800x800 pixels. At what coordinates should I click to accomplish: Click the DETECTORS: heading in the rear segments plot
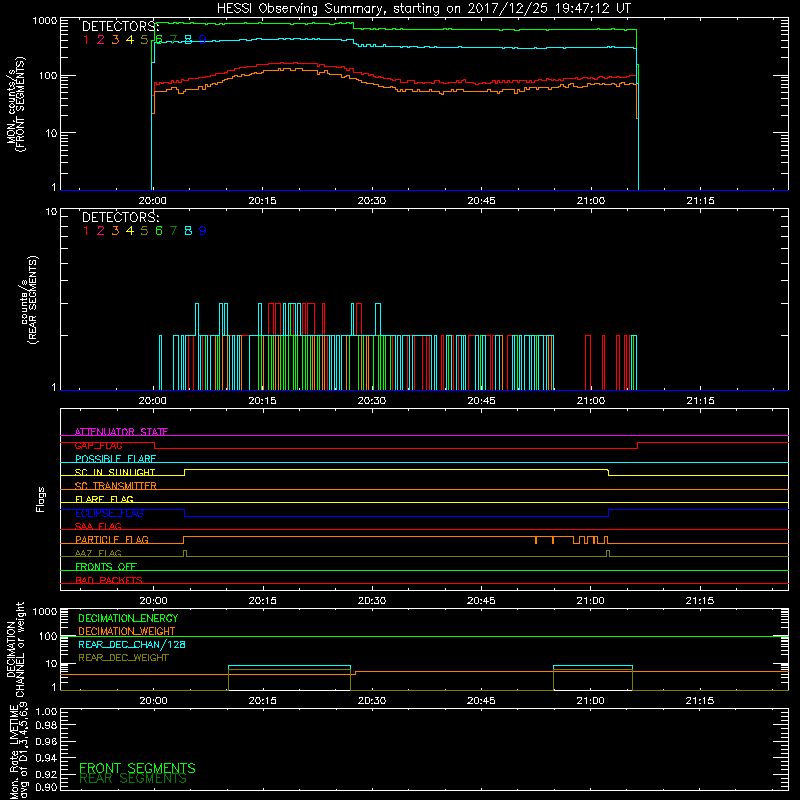[121, 217]
